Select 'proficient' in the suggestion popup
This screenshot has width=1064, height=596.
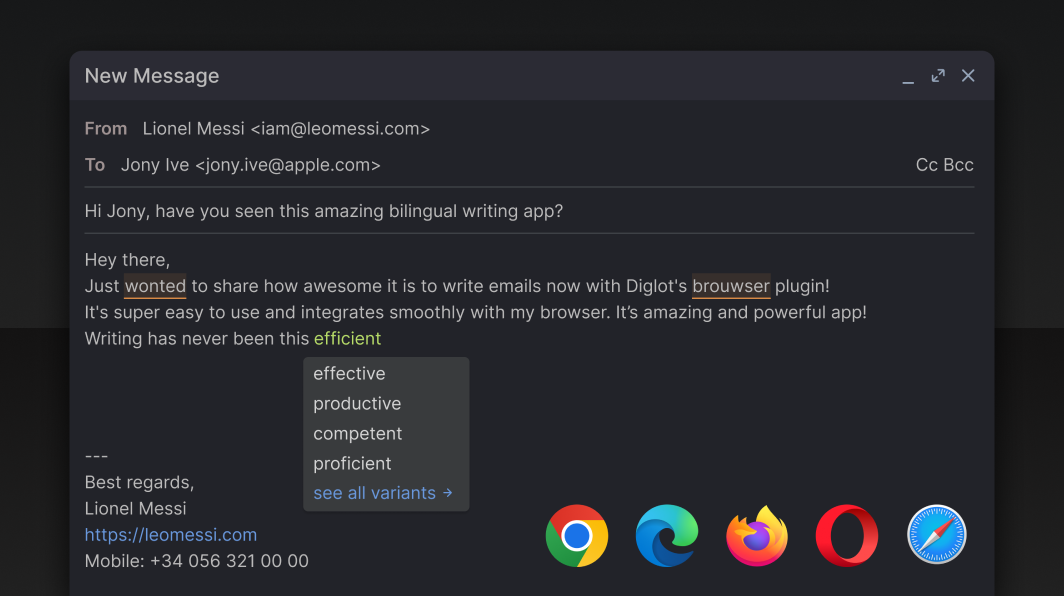coord(352,463)
